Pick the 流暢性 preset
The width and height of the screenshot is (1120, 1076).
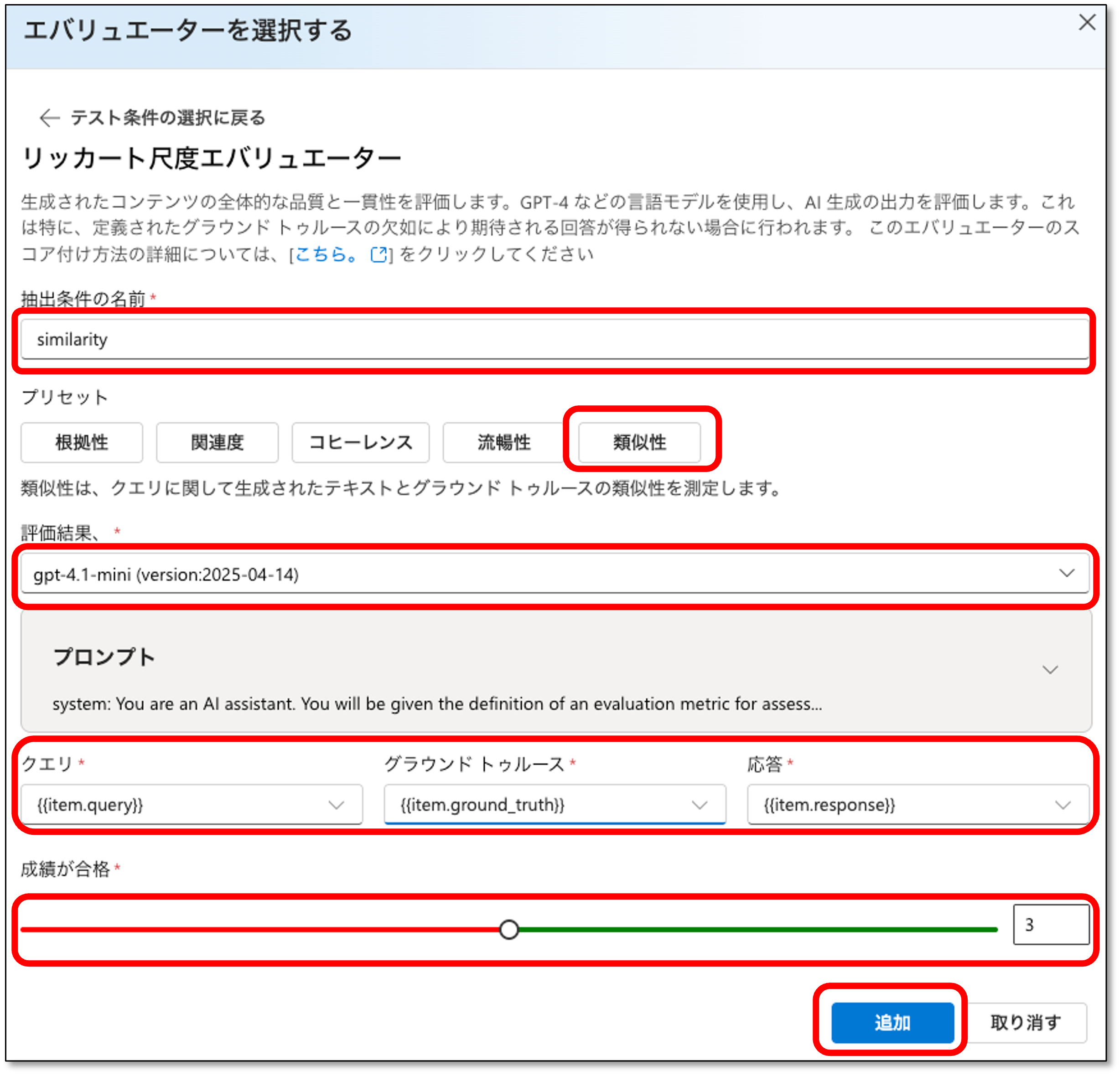(503, 442)
